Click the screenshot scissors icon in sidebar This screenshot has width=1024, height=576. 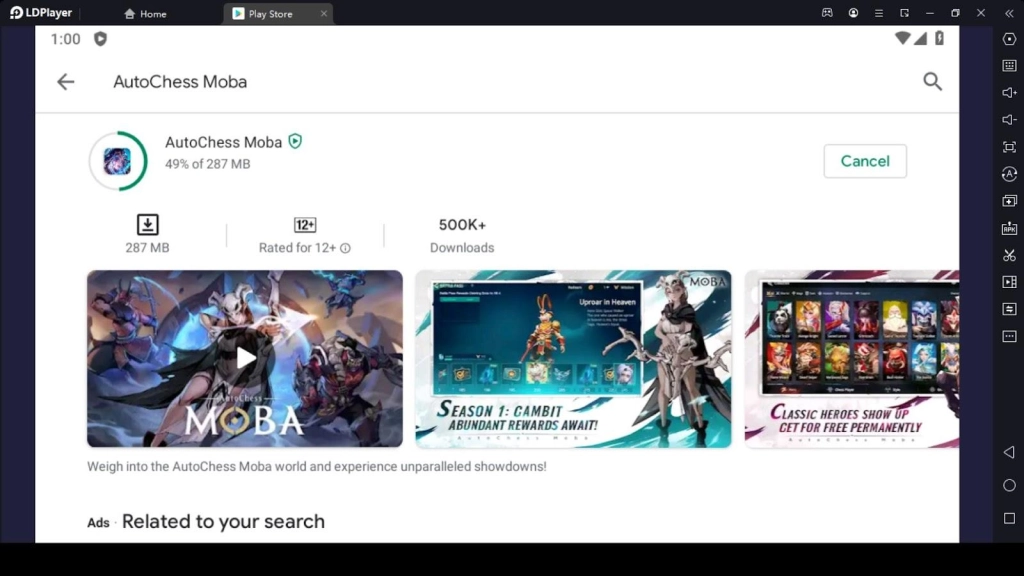pos(1009,253)
